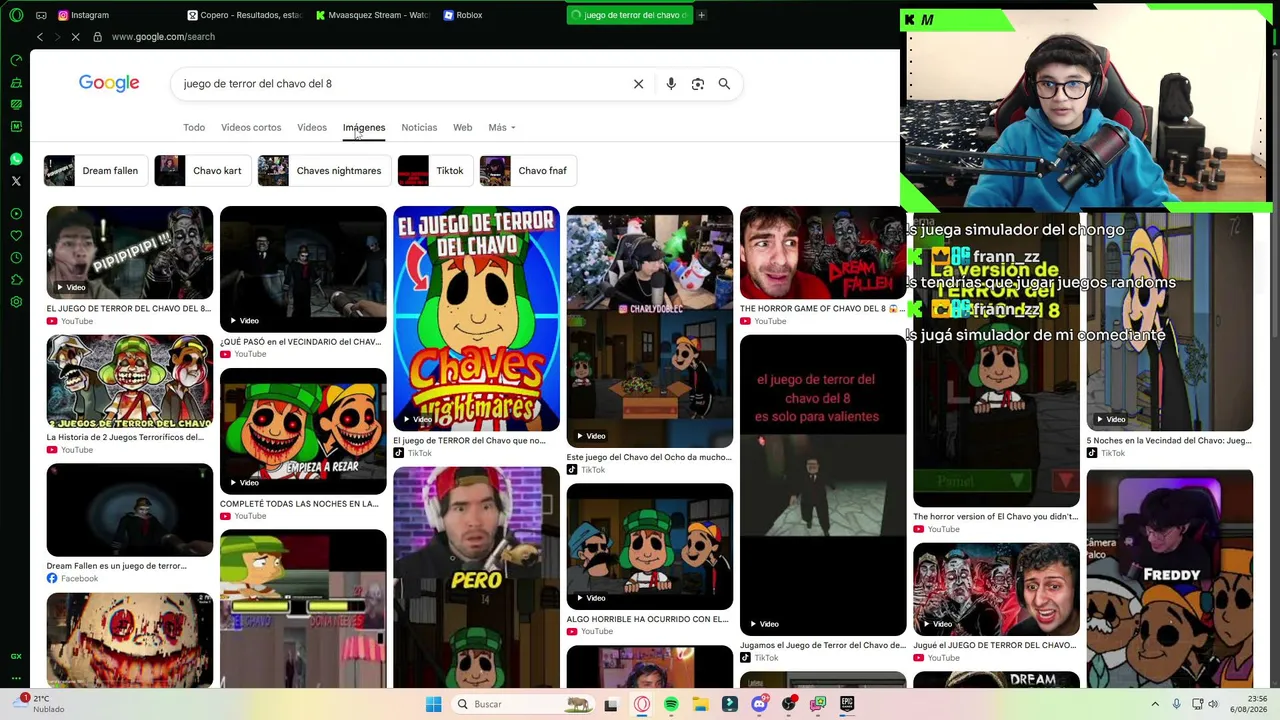Open the Chaves Nightmares poster thumbnail
Viewport: 1280px width, 720px height.
click(x=476, y=319)
